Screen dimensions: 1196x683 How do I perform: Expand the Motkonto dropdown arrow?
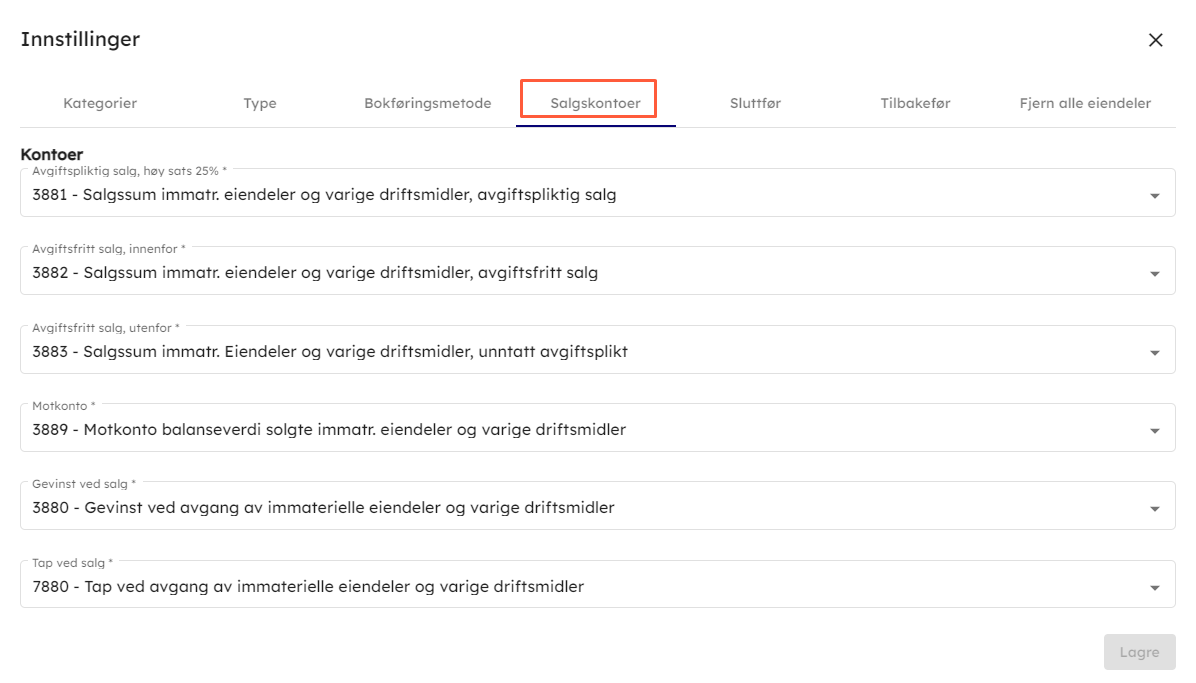[1155, 431]
